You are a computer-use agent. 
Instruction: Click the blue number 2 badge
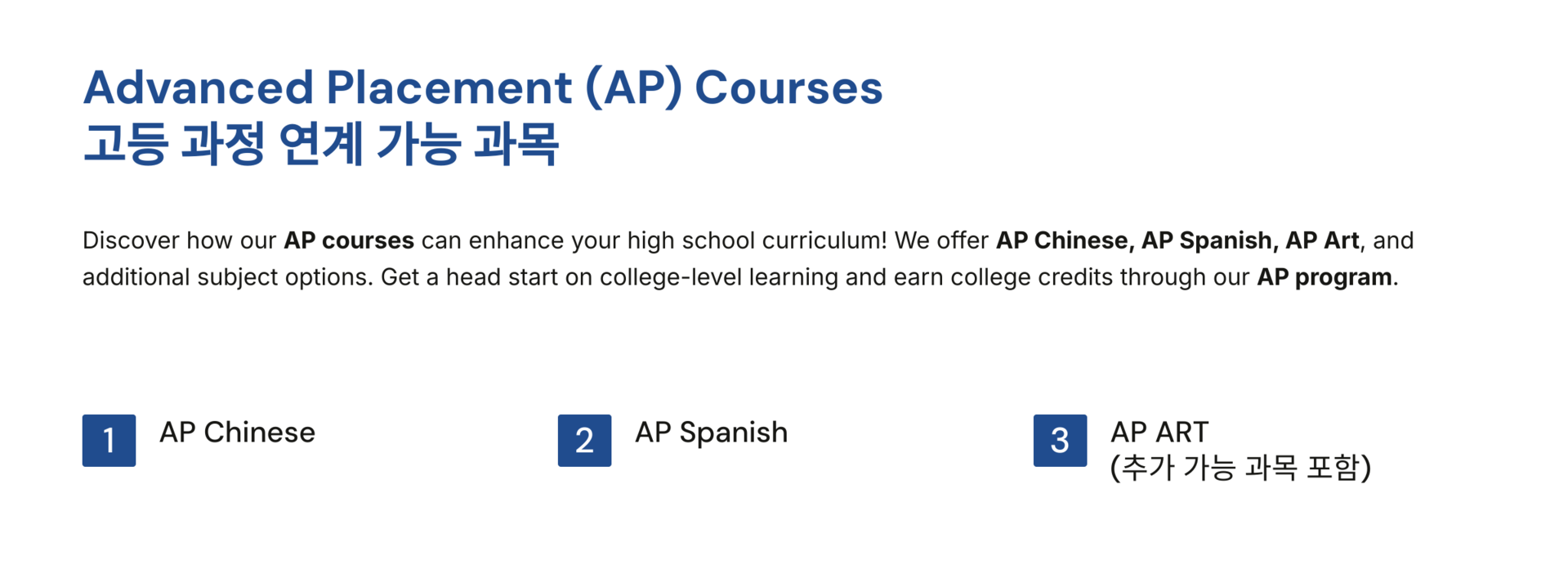[x=584, y=441]
